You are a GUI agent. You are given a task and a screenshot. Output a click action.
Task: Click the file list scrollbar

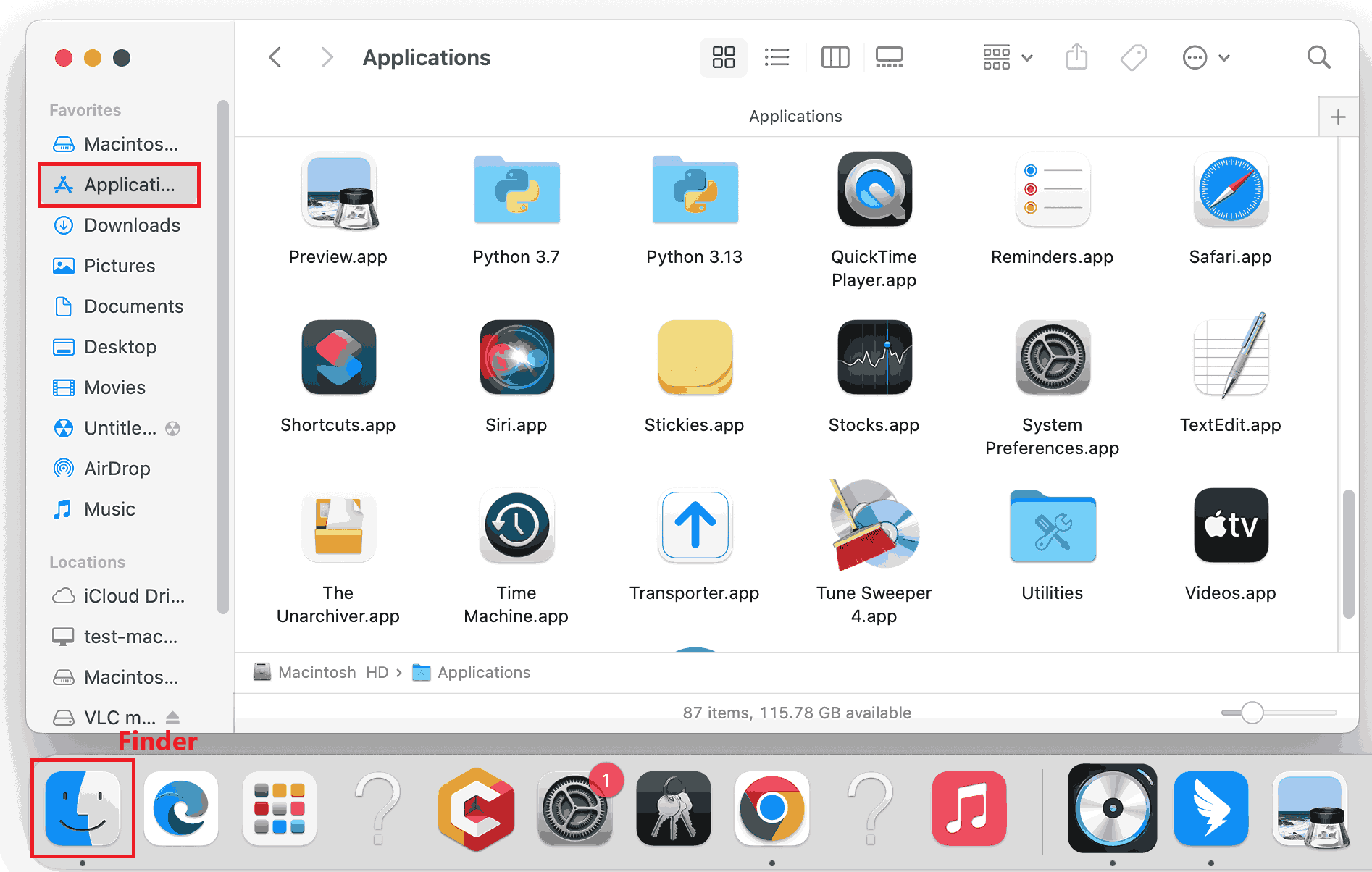pyautogui.click(x=1348, y=554)
